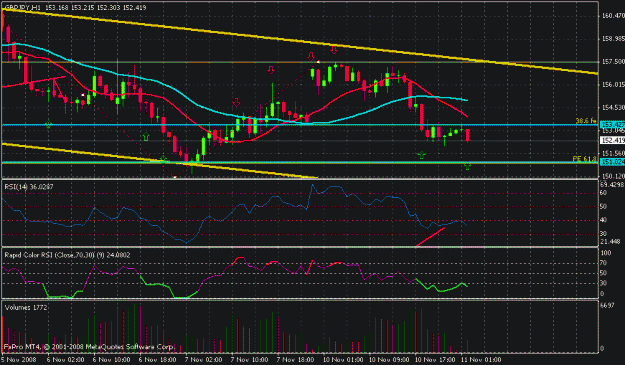Viewport: 625px width, 365px height.
Task: Click level 100 on Rapid Color RSI scale
Action: point(606,253)
